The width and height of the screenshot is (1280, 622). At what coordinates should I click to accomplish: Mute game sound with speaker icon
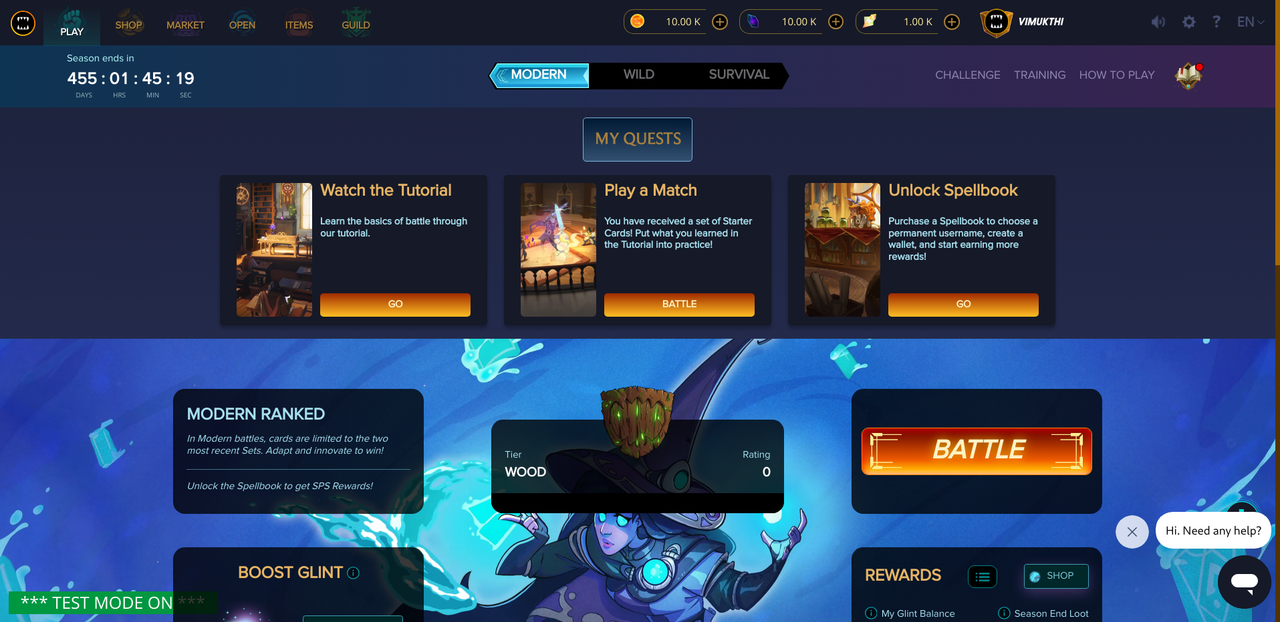1158,22
